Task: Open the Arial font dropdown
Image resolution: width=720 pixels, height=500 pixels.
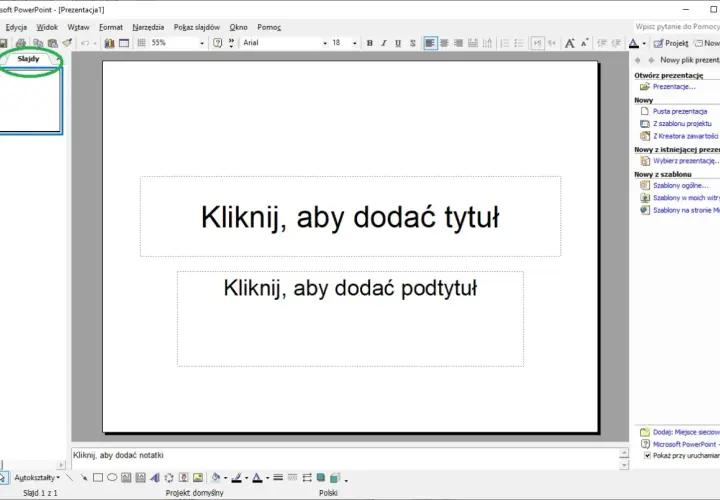Action: [x=325, y=43]
